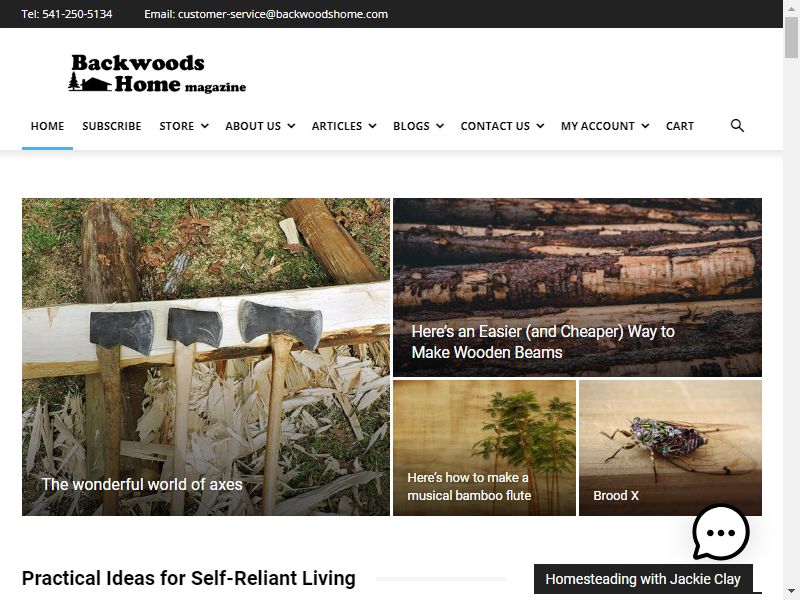Open the search magnifier icon

pos(737,126)
